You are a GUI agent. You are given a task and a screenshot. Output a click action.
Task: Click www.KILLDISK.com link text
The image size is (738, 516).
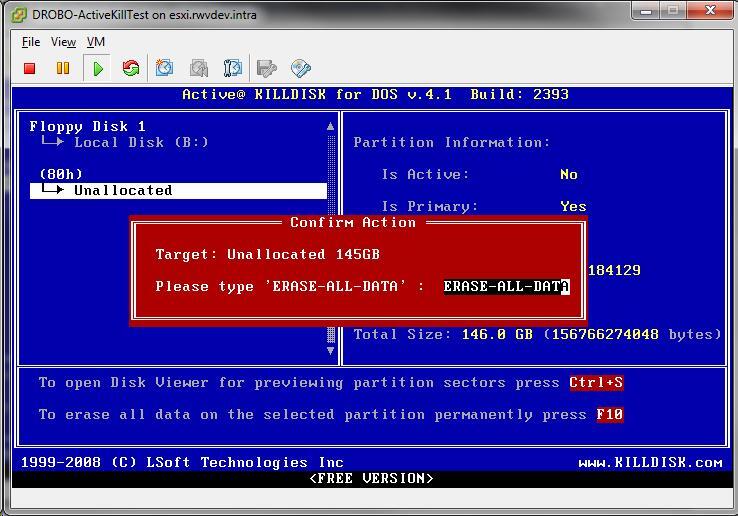650,462
